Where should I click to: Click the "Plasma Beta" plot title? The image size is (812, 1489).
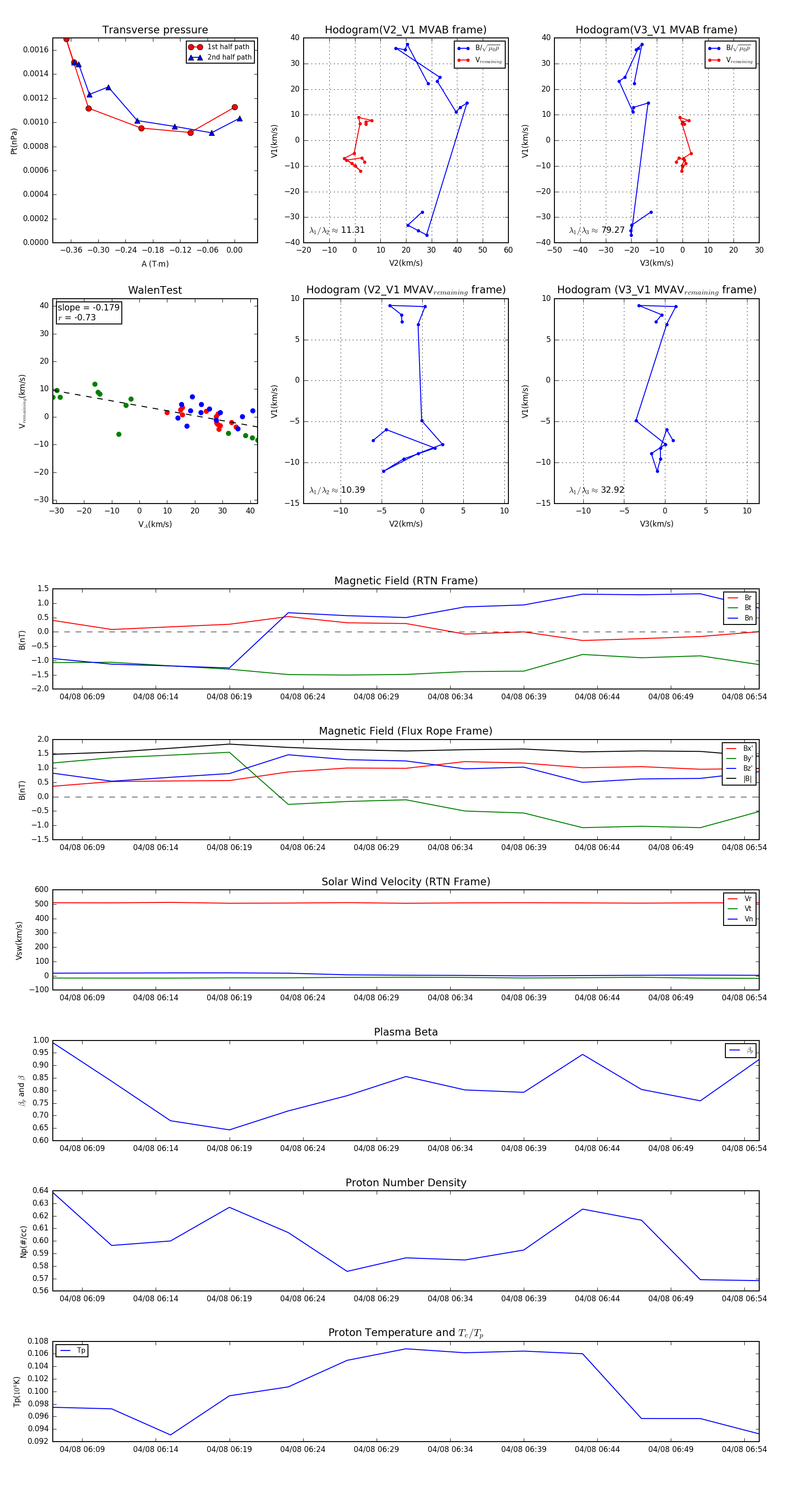[x=406, y=1032]
